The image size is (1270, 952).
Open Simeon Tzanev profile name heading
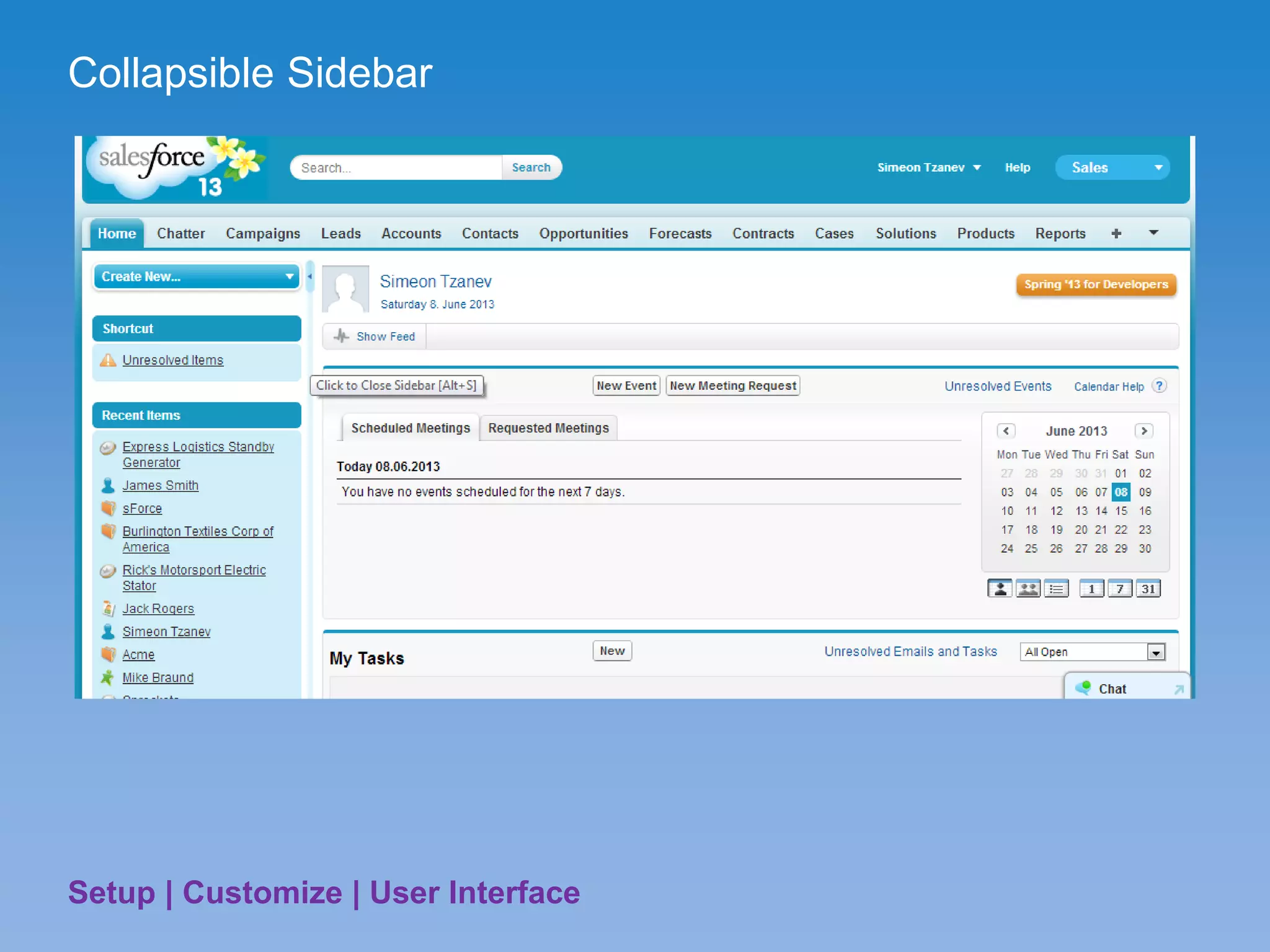[435, 281]
